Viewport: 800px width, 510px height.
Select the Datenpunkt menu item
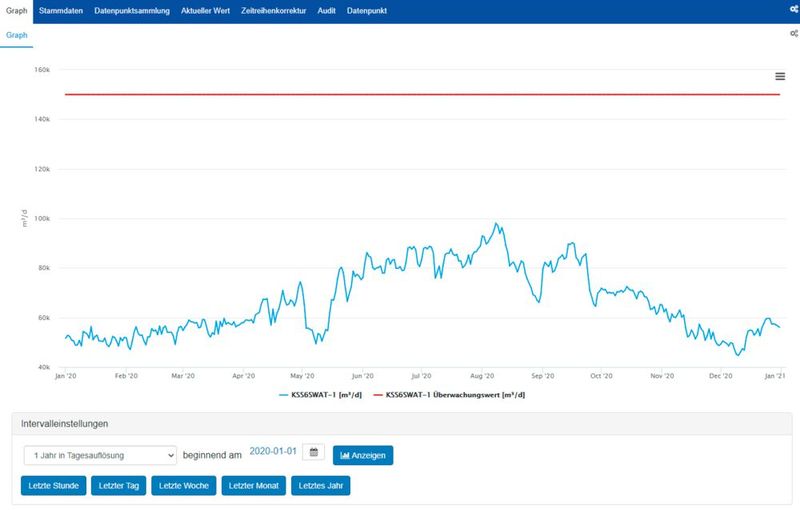pos(368,11)
